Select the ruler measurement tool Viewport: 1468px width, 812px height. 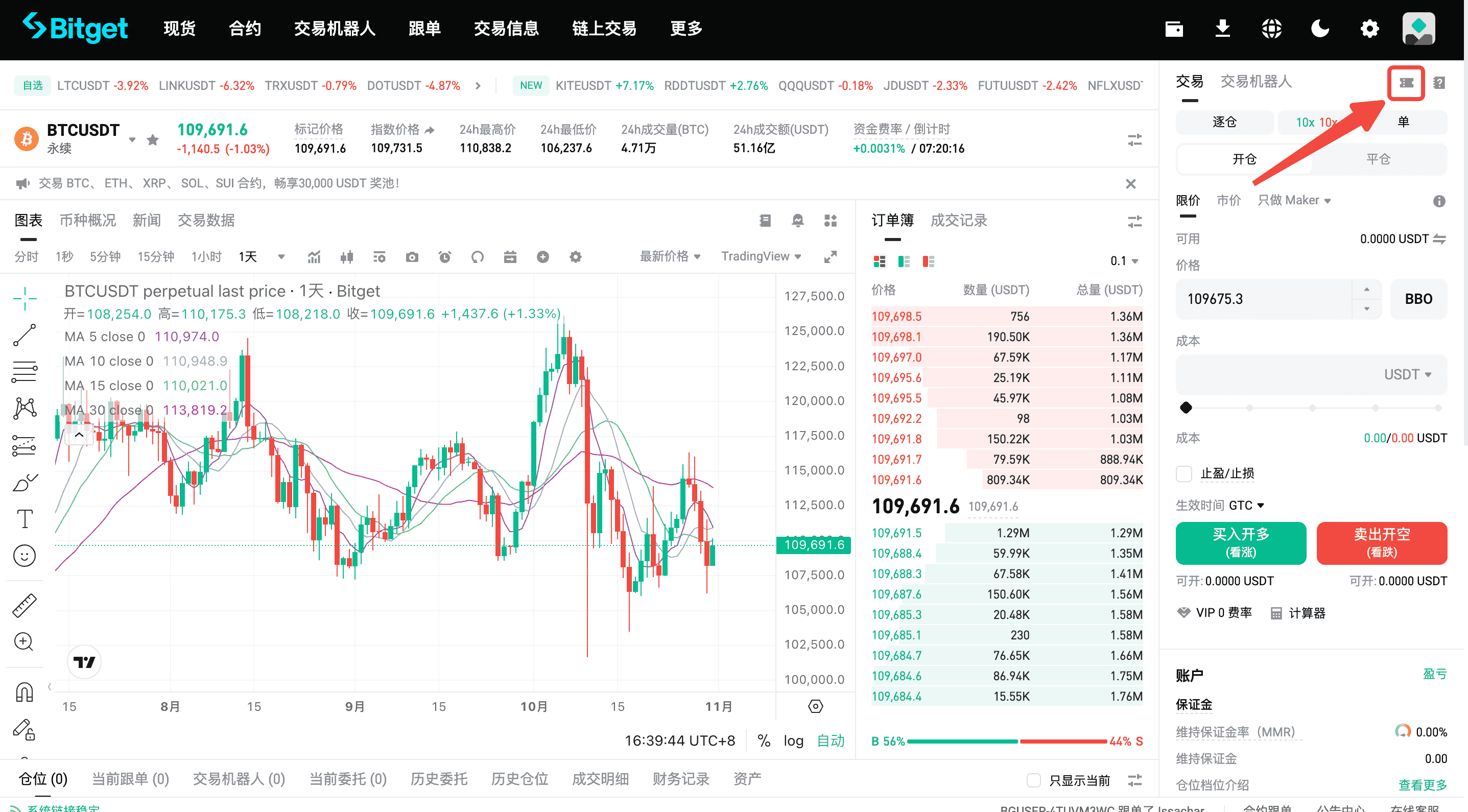25,605
